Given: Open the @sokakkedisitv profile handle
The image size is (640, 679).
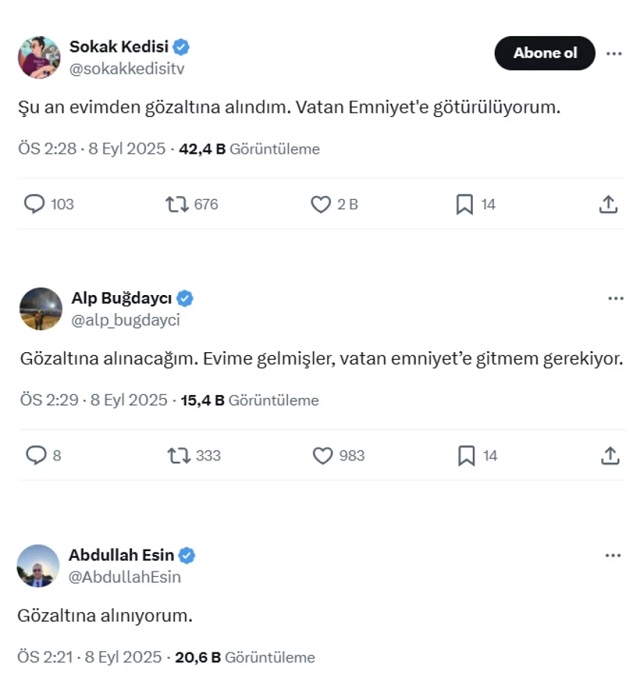Looking at the screenshot, I should (126, 68).
